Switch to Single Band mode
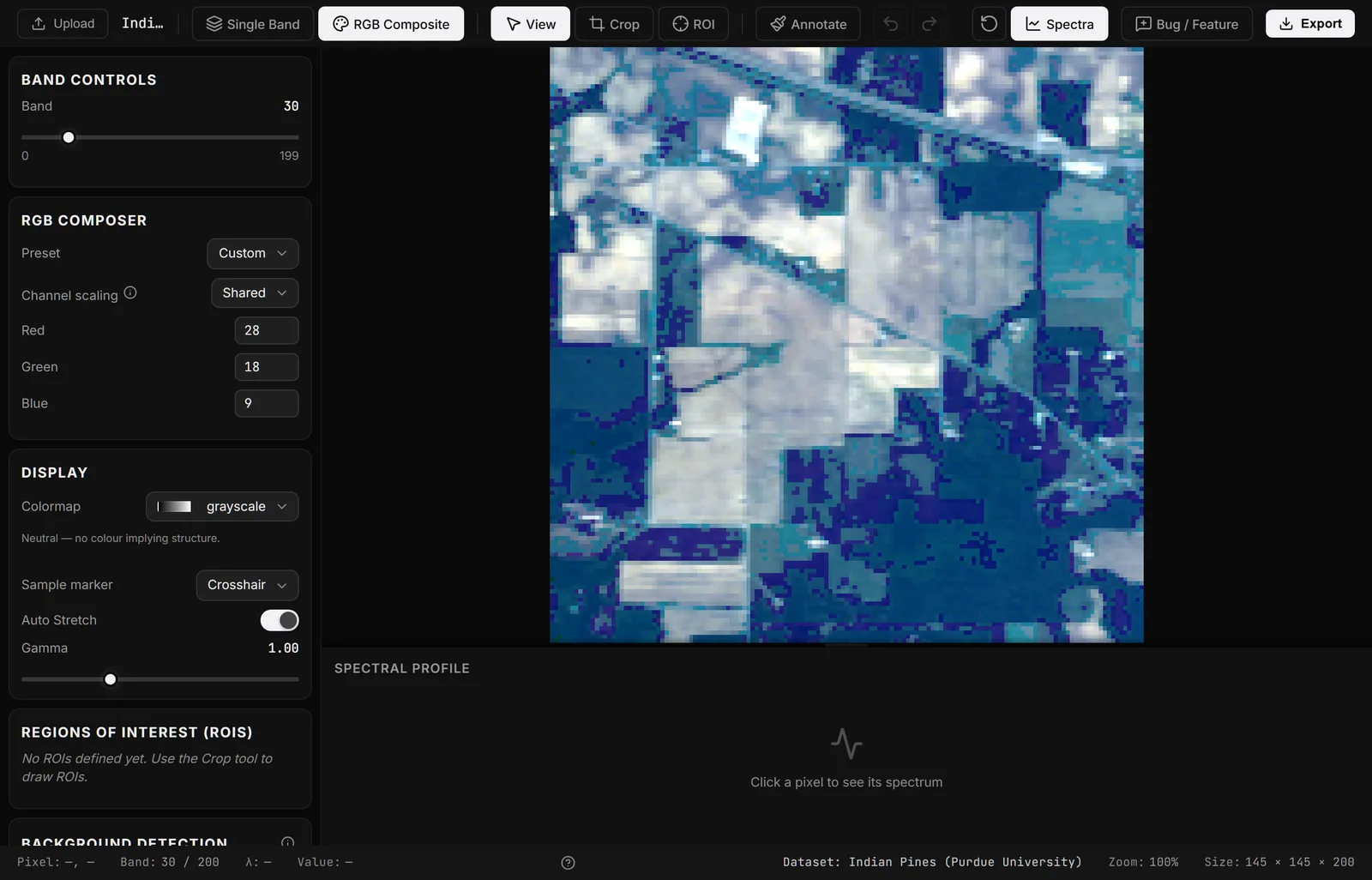Viewport: 1372px width, 880px height. pyautogui.click(x=253, y=24)
